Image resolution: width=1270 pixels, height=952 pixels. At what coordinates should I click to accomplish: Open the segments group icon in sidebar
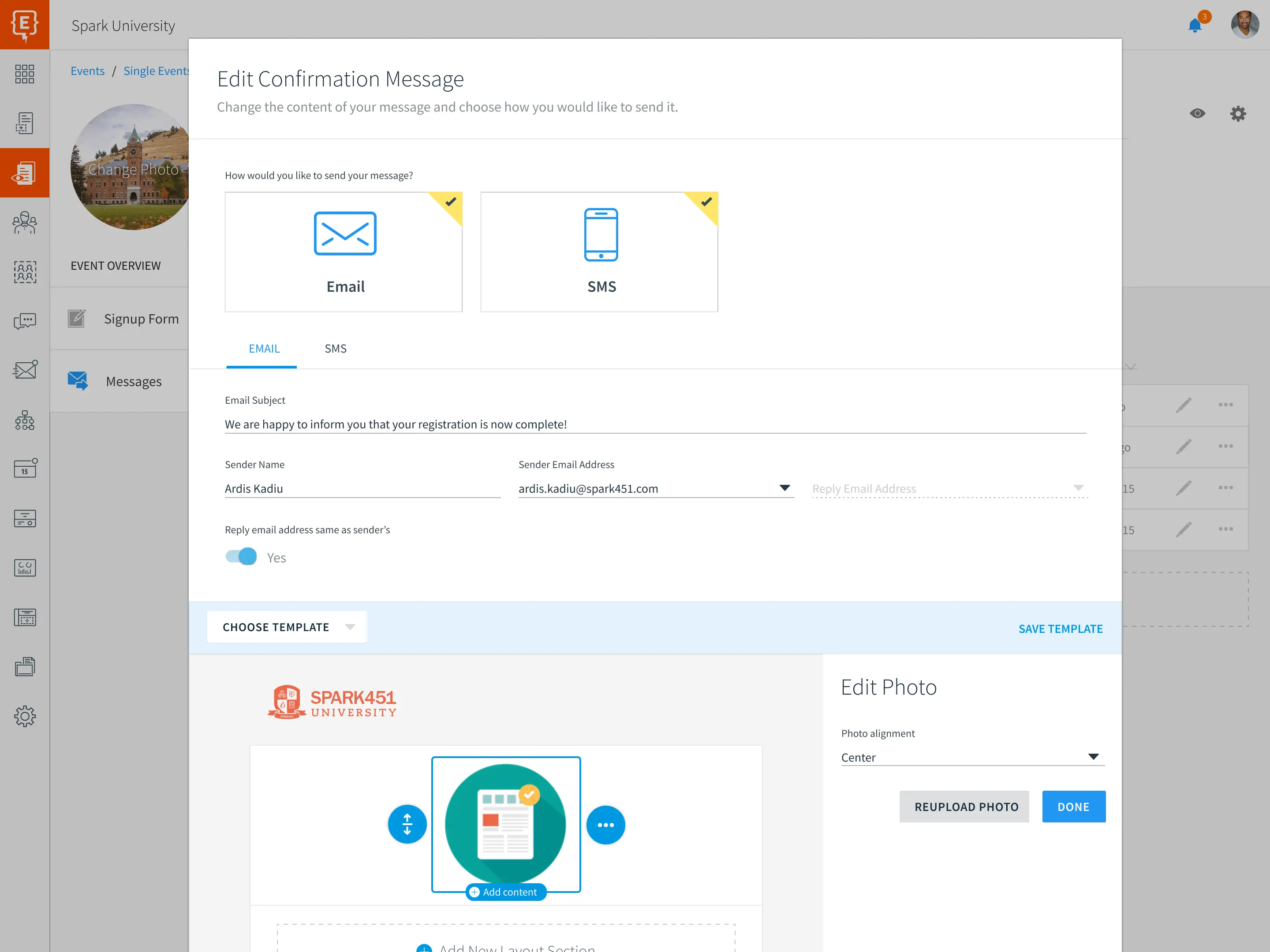click(25, 272)
